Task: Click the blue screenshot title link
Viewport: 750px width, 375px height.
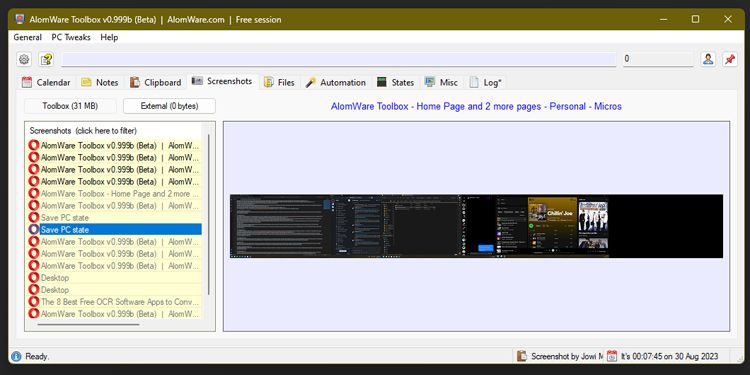Action: (476, 106)
